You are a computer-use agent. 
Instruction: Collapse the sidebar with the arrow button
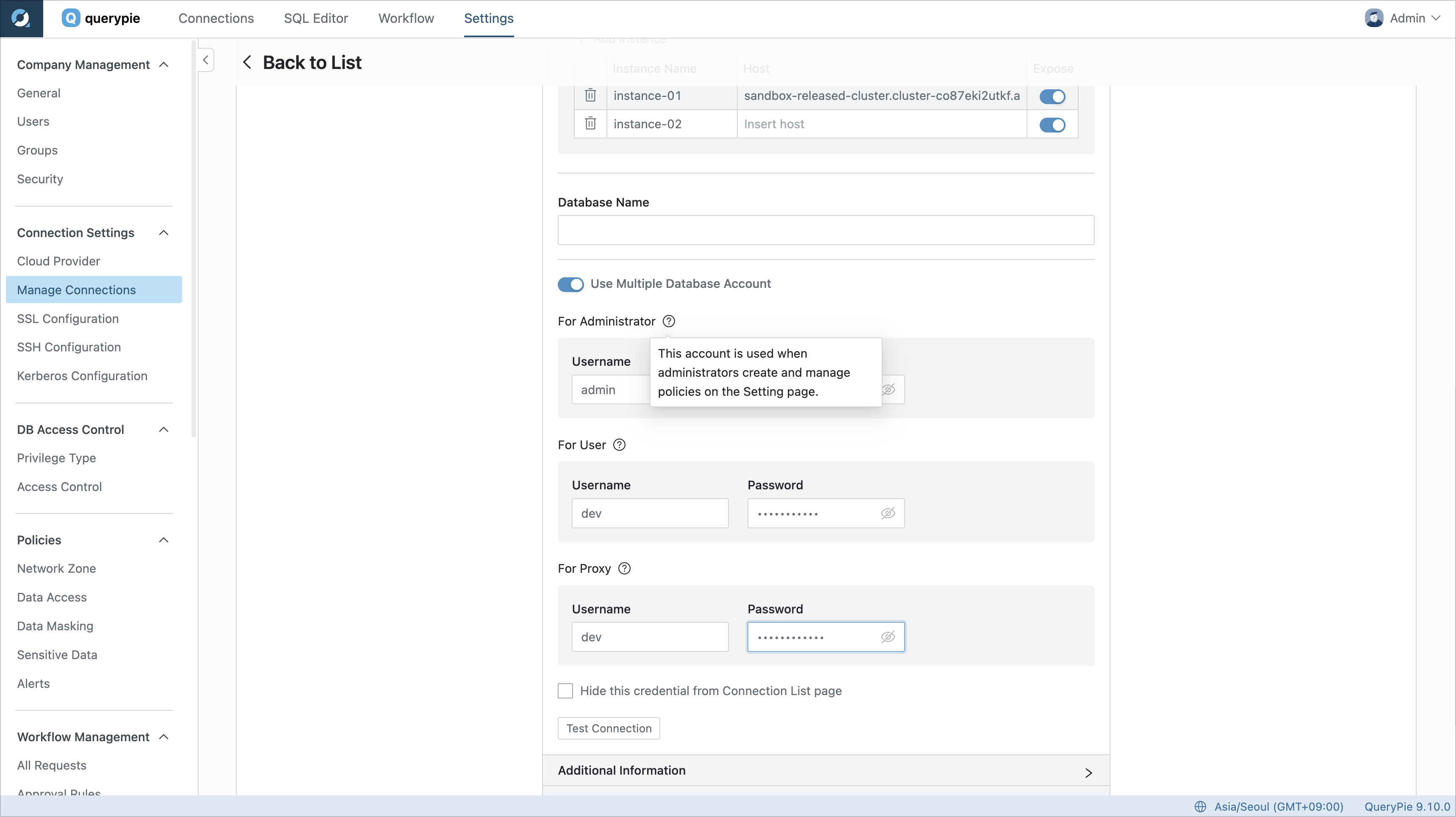pos(206,60)
